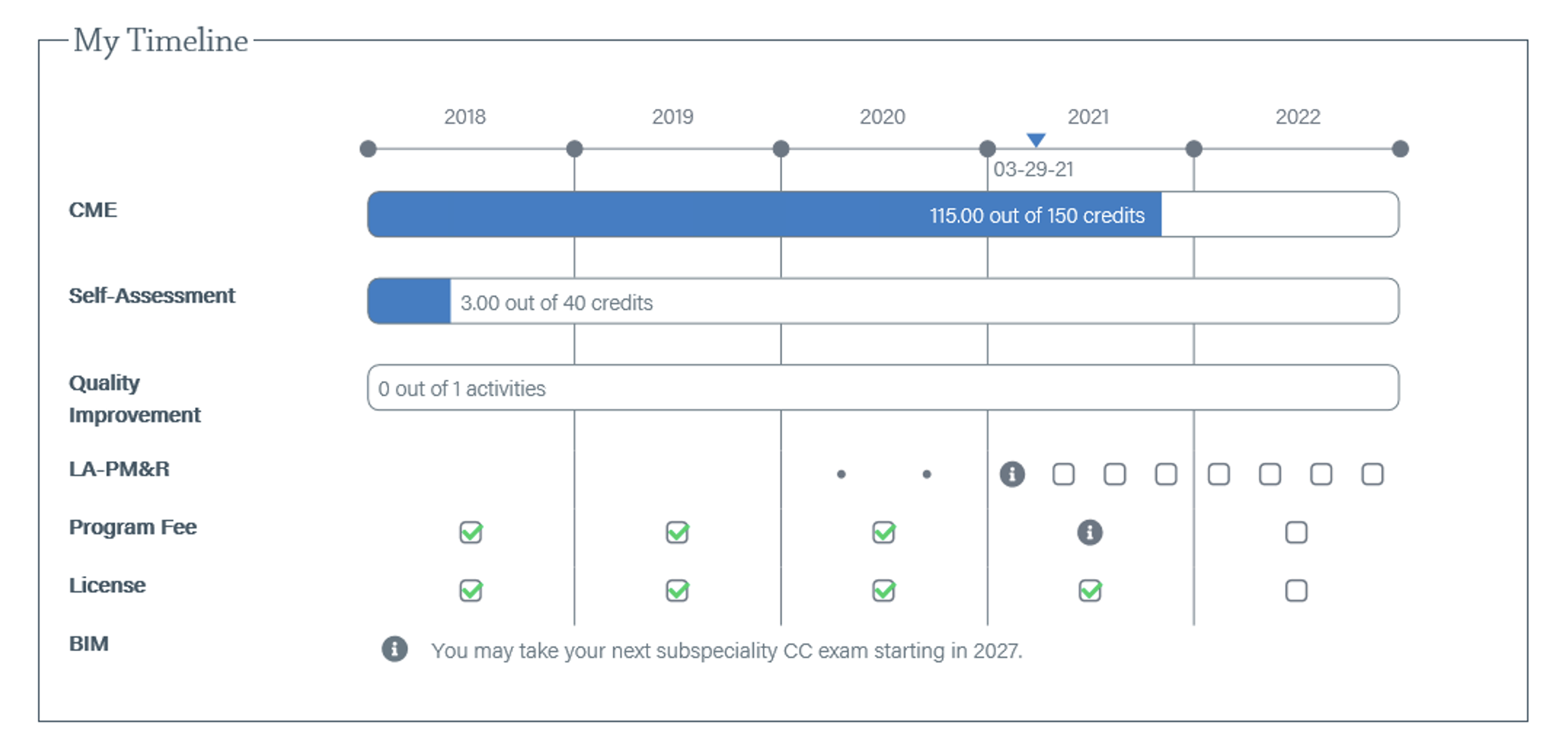The height and width of the screenshot is (750, 1568).
Task: Click the Quality Improvement activities bar
Action: click(x=883, y=388)
